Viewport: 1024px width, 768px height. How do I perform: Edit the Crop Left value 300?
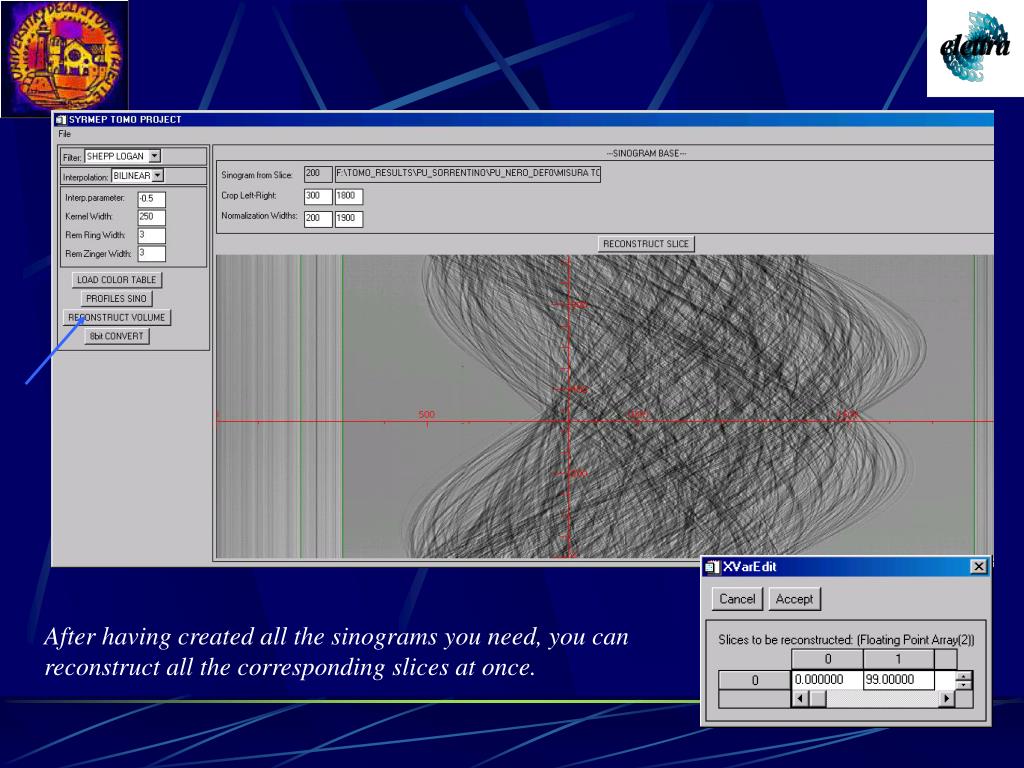pyautogui.click(x=318, y=197)
